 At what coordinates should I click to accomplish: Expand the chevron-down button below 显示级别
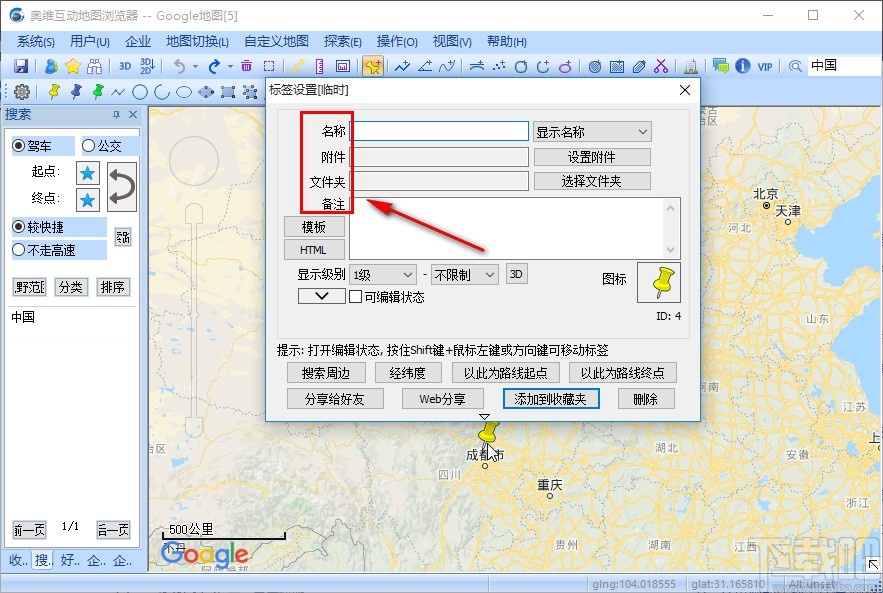(x=322, y=296)
